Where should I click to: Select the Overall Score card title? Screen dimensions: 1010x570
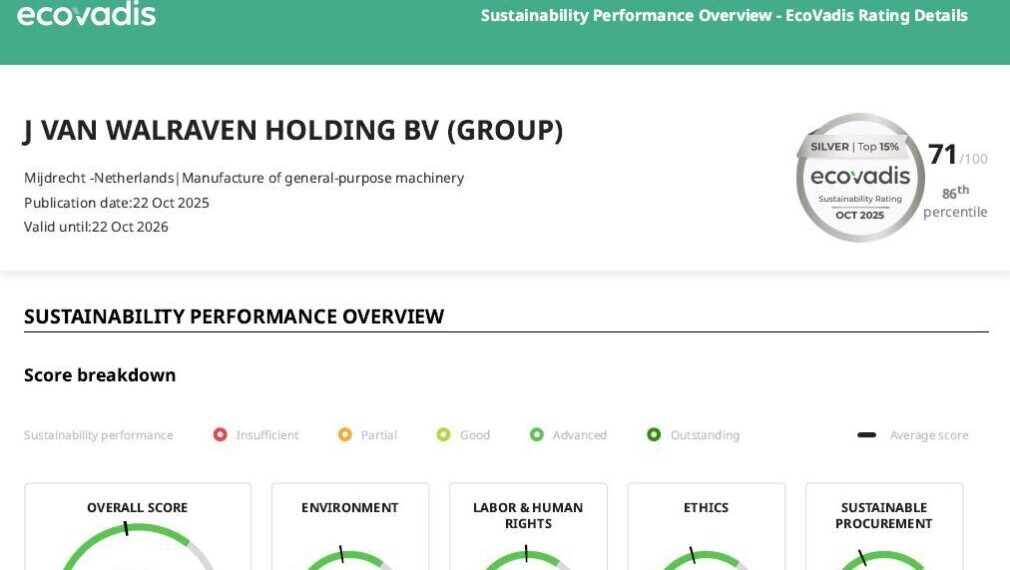(x=137, y=508)
